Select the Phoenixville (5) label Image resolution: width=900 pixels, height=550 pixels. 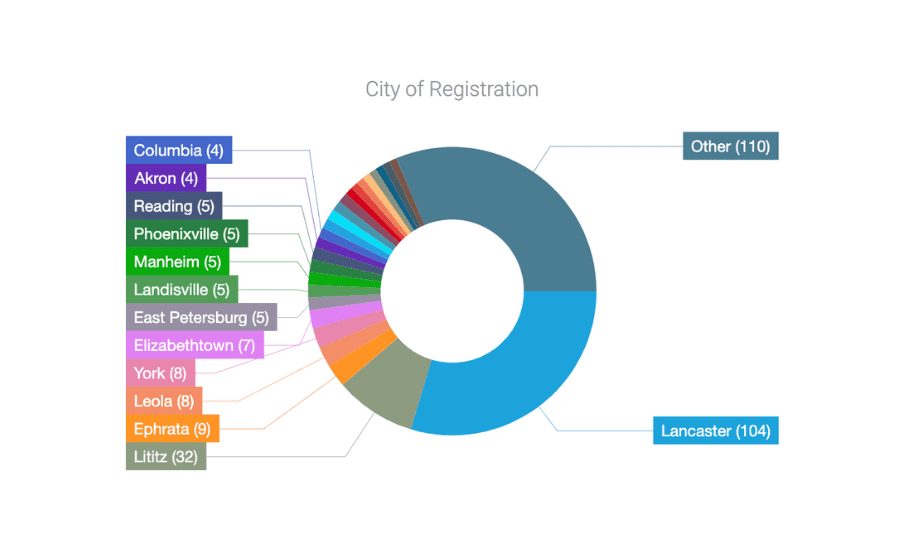coord(187,234)
